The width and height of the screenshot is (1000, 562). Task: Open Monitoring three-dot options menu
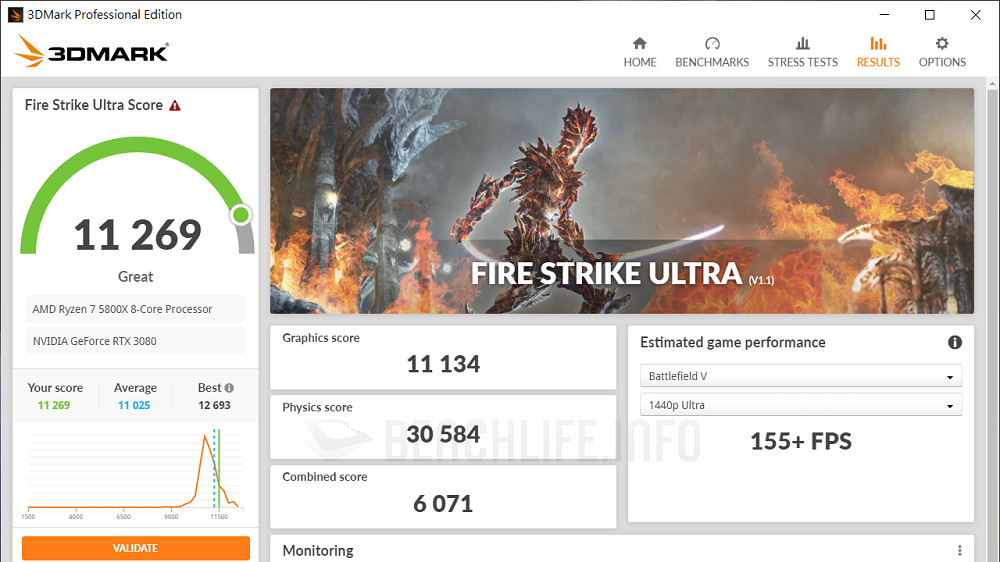959,550
